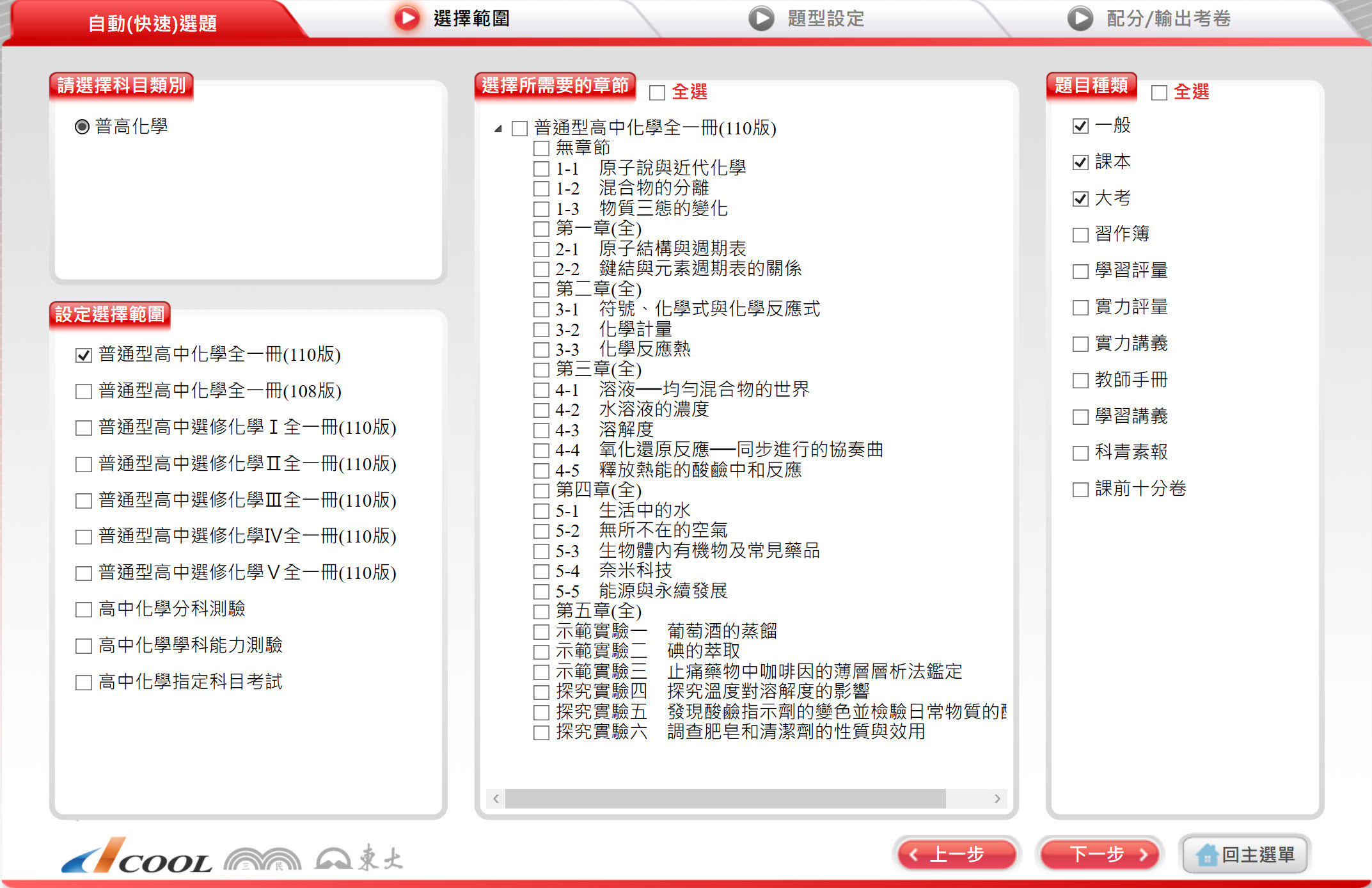Image resolution: width=1372 pixels, height=888 pixels.
Task: Click the play icon beside 選擇範圍
Action: (x=407, y=18)
